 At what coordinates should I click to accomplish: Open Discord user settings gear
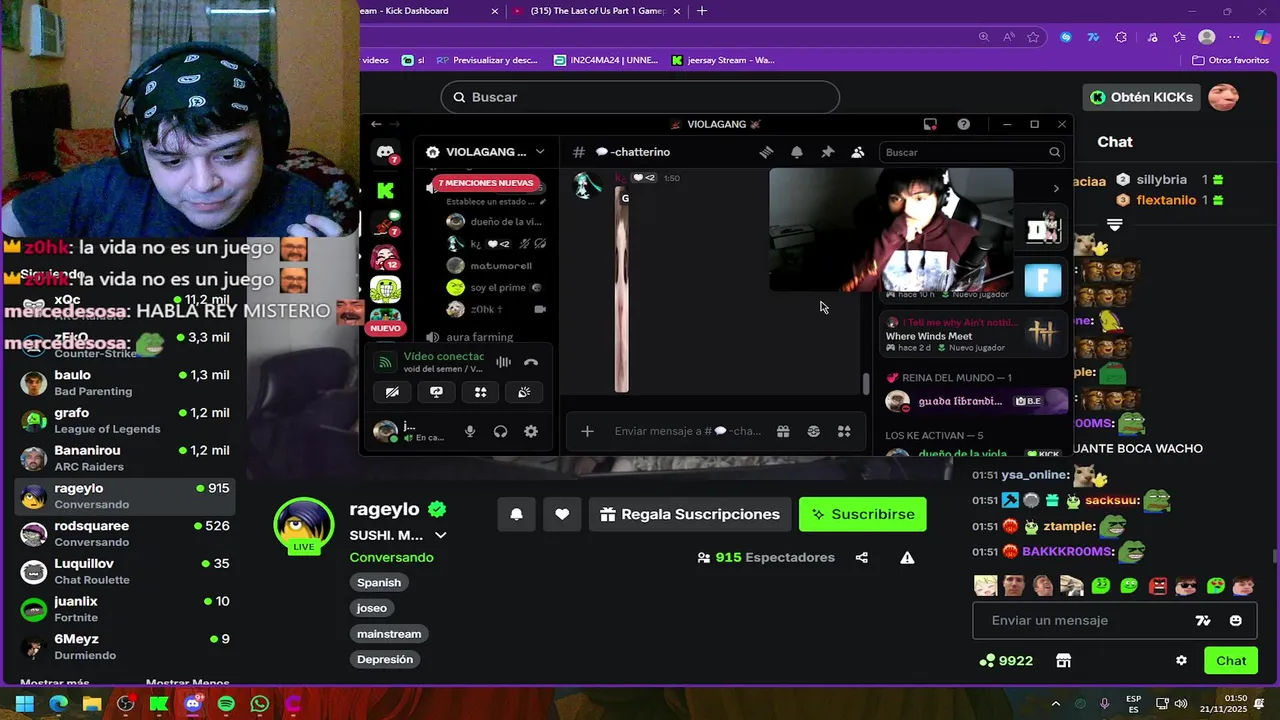tap(531, 431)
